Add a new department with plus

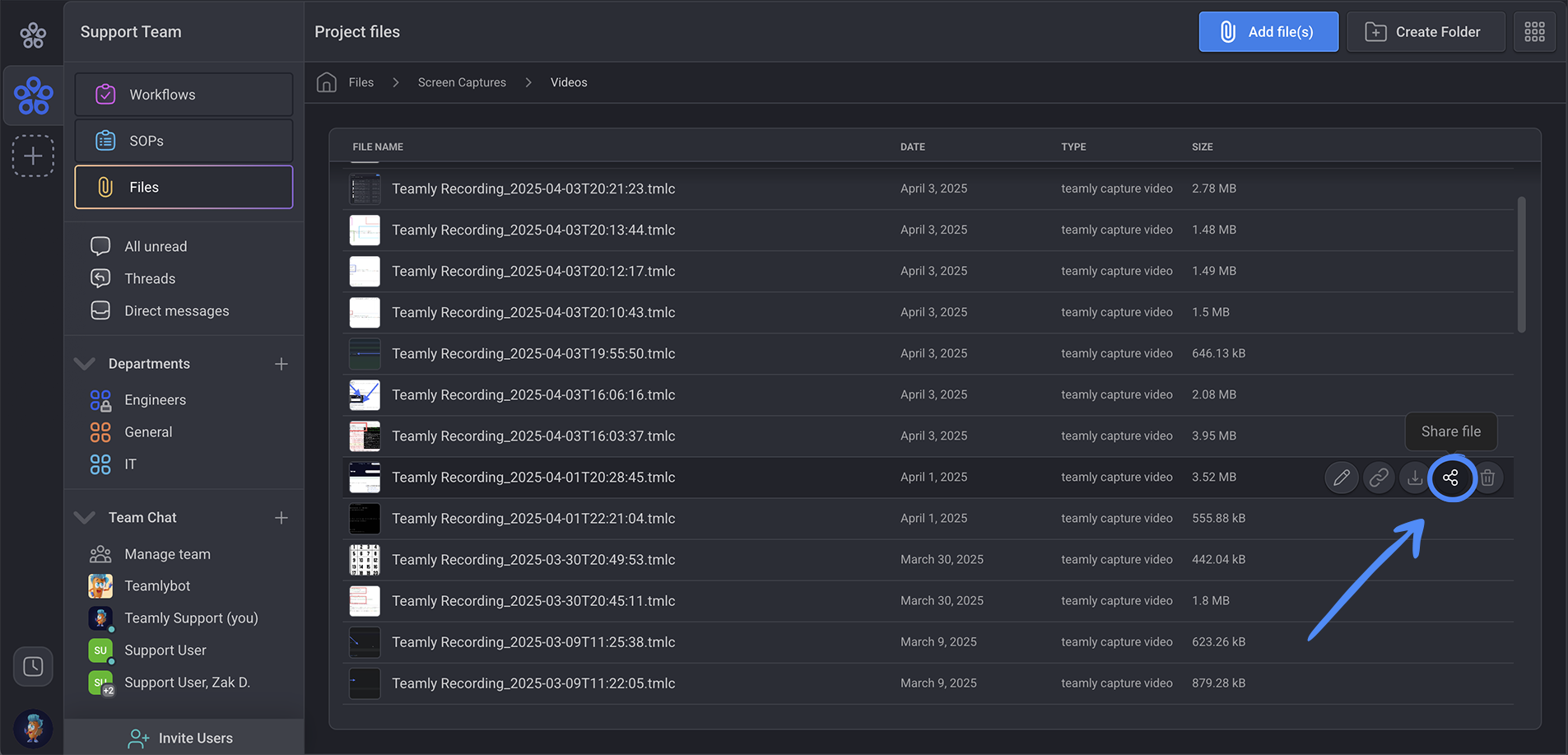click(281, 364)
